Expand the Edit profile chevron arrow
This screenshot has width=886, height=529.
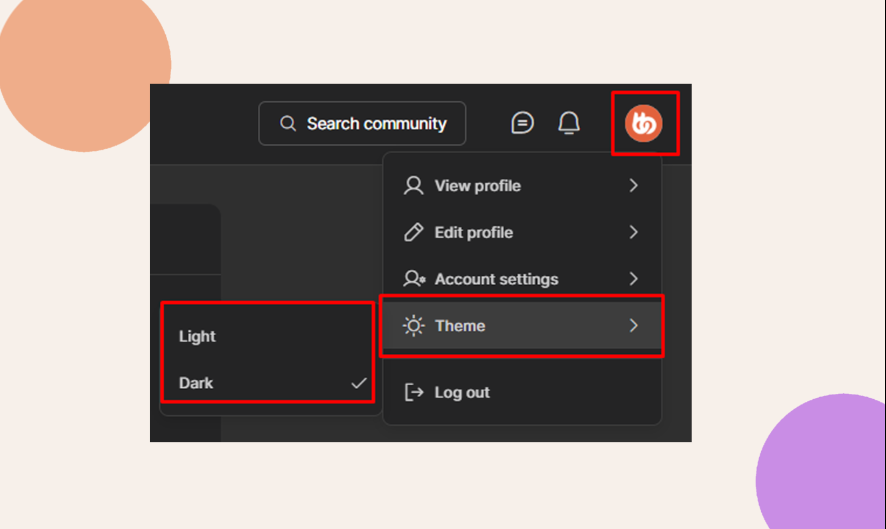click(x=633, y=232)
